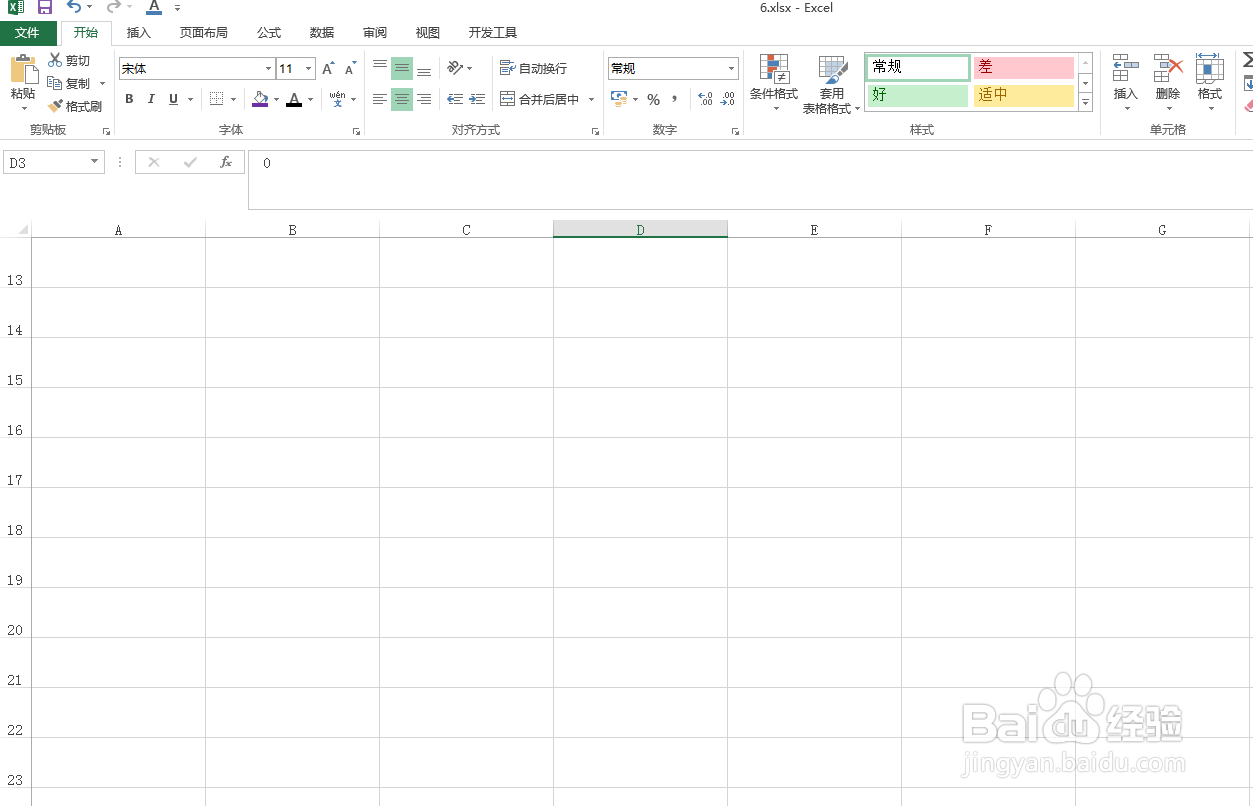The height and width of the screenshot is (806, 1253).
Task: Click the orientation text rotation icon
Action: (x=455, y=68)
